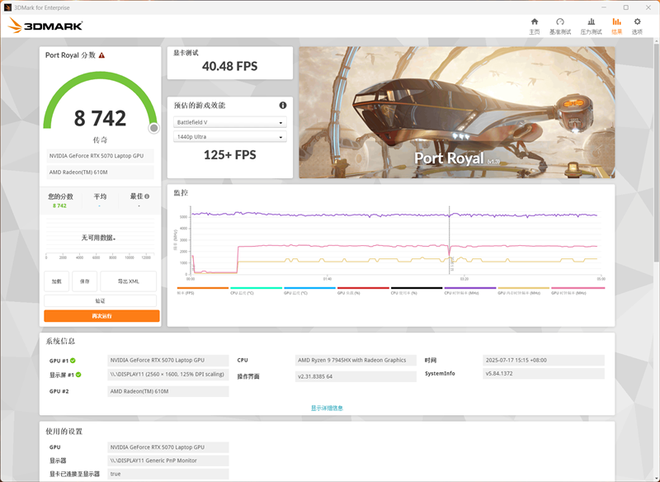Click the green check beside GPU #1

tap(74, 359)
